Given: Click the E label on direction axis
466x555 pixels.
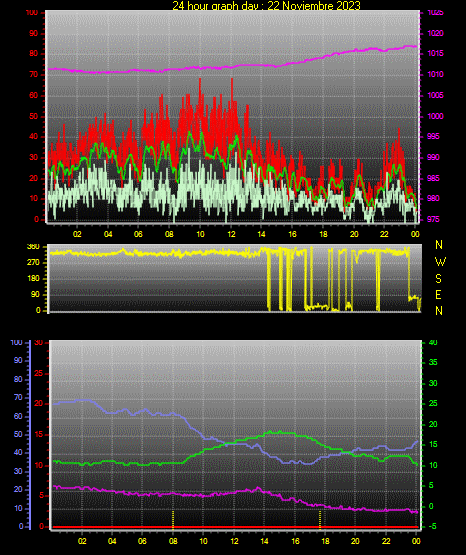Looking at the screenshot, I should pyautogui.click(x=438, y=294).
